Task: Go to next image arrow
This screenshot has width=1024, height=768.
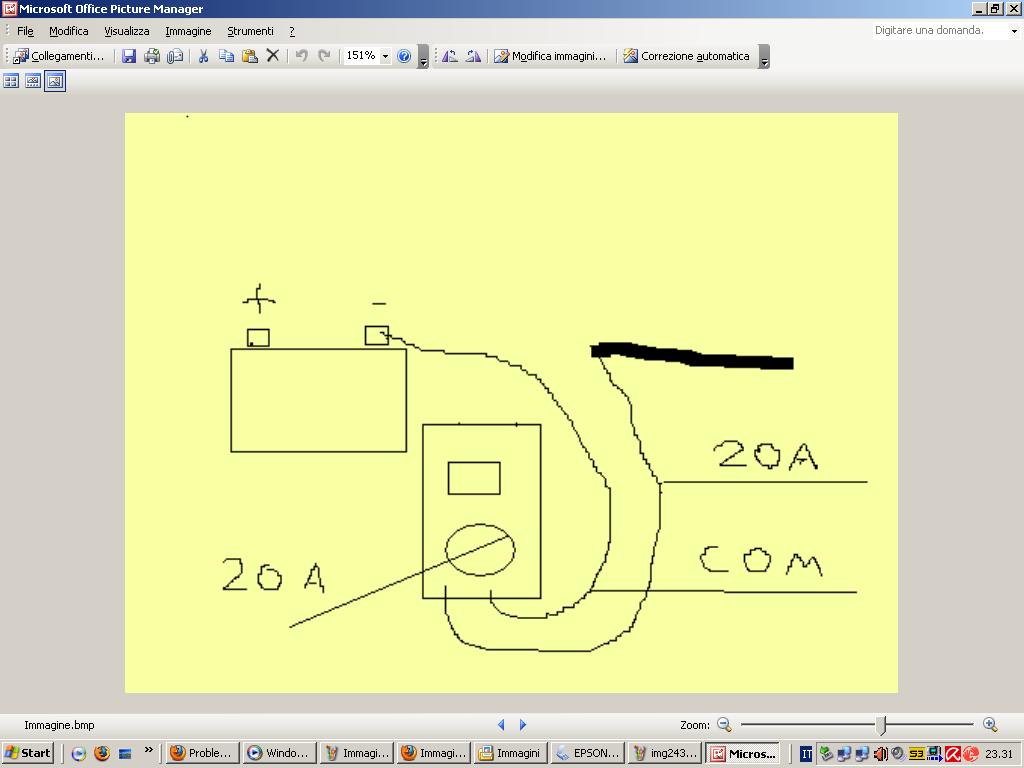Action: [x=522, y=725]
